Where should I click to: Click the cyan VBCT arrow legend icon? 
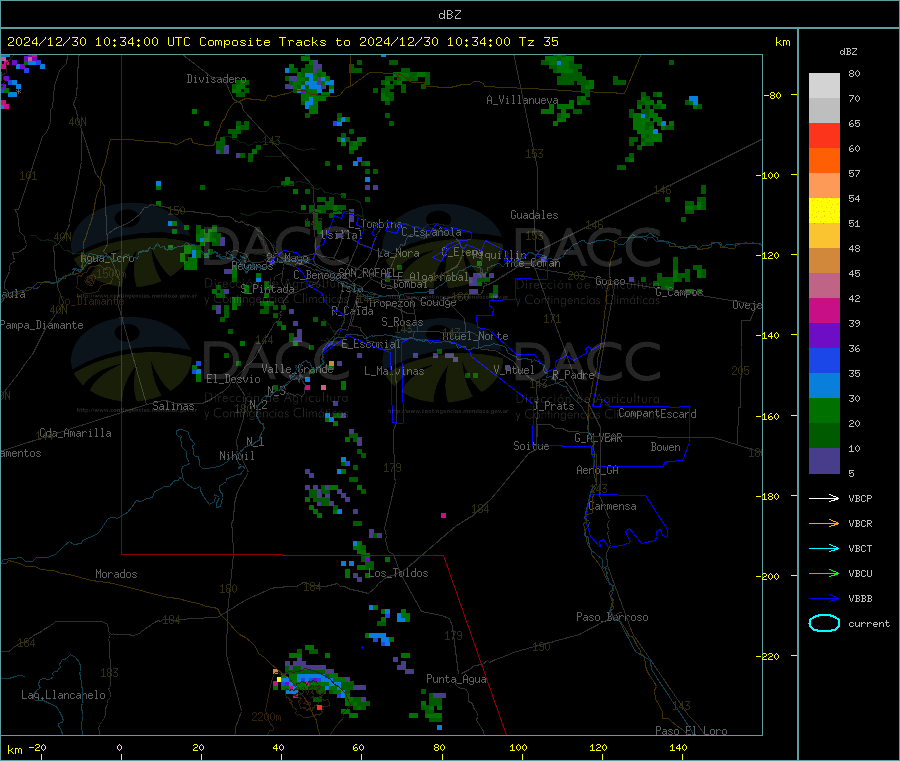coord(824,549)
